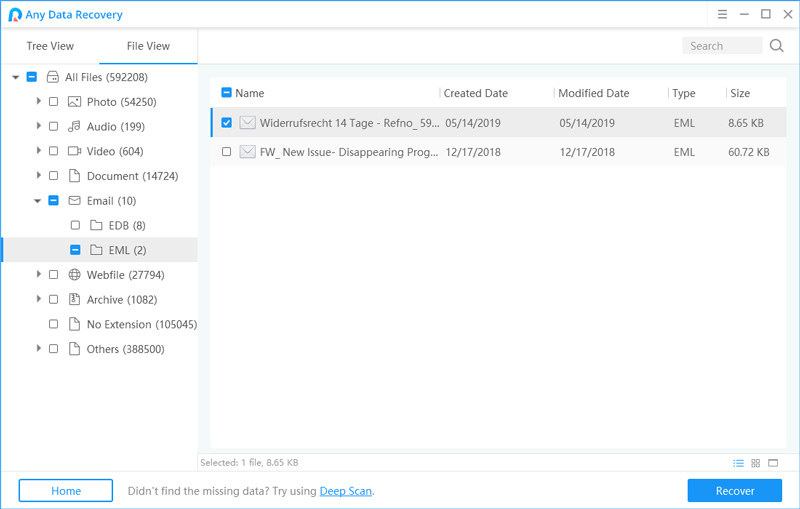Select the FW_ New Issue file name
The height and width of the screenshot is (509, 800).
click(x=348, y=152)
